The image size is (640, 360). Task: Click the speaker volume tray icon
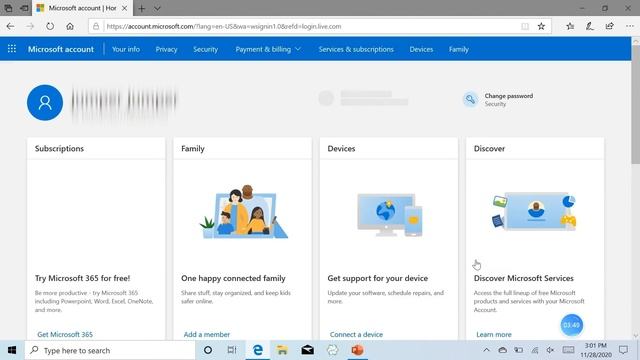(550, 350)
